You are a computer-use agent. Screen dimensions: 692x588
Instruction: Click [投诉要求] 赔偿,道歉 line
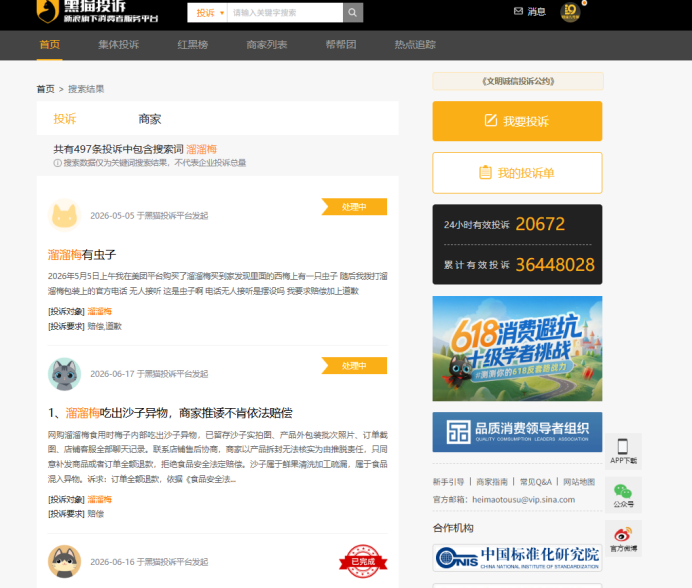85,326
